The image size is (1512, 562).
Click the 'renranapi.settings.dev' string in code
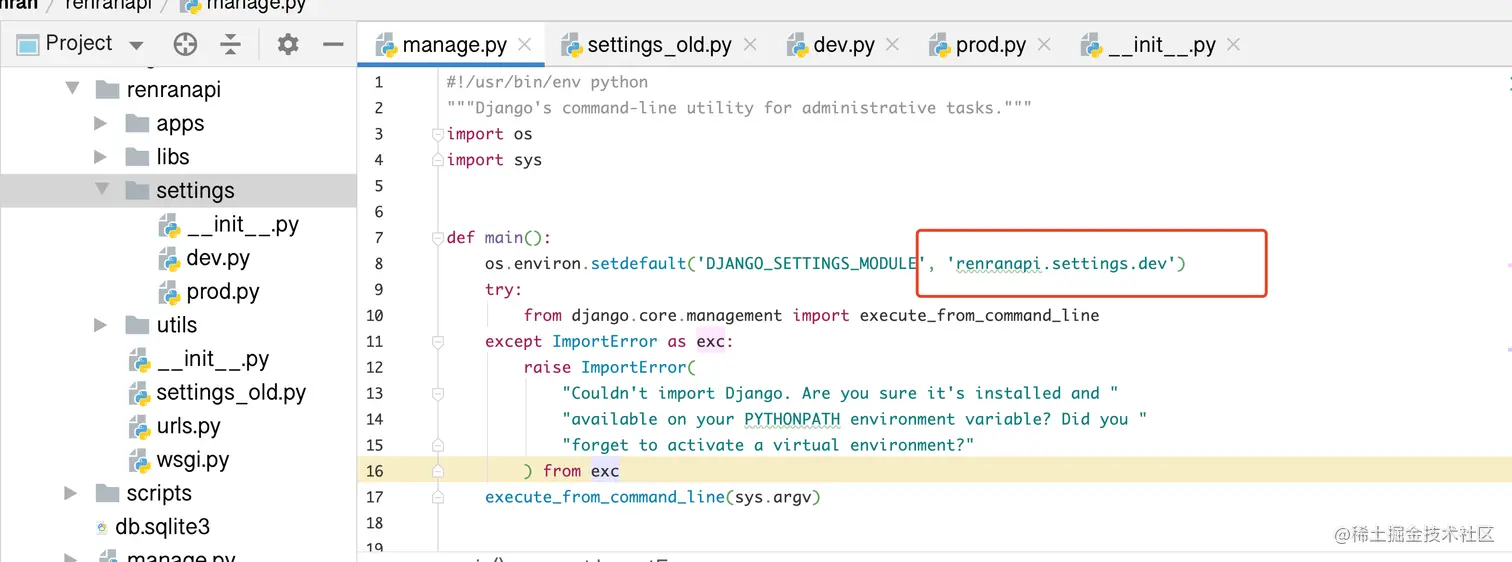[x=1061, y=264]
